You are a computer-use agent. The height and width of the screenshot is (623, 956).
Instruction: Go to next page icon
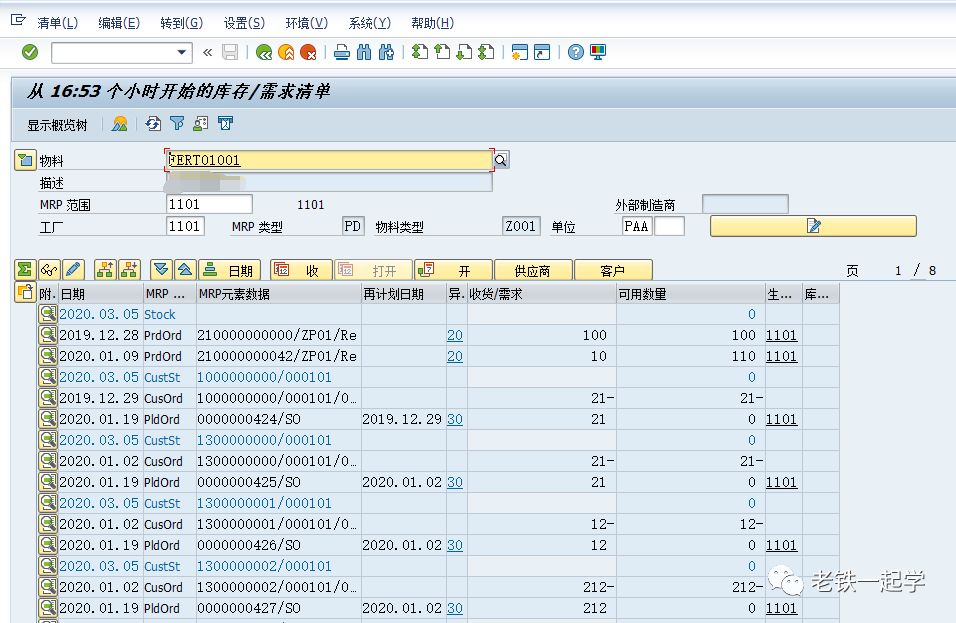click(x=464, y=52)
